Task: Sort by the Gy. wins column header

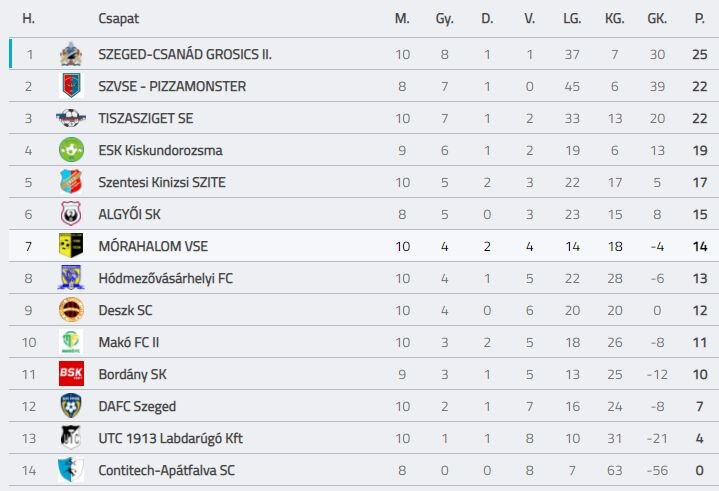Action: click(444, 18)
